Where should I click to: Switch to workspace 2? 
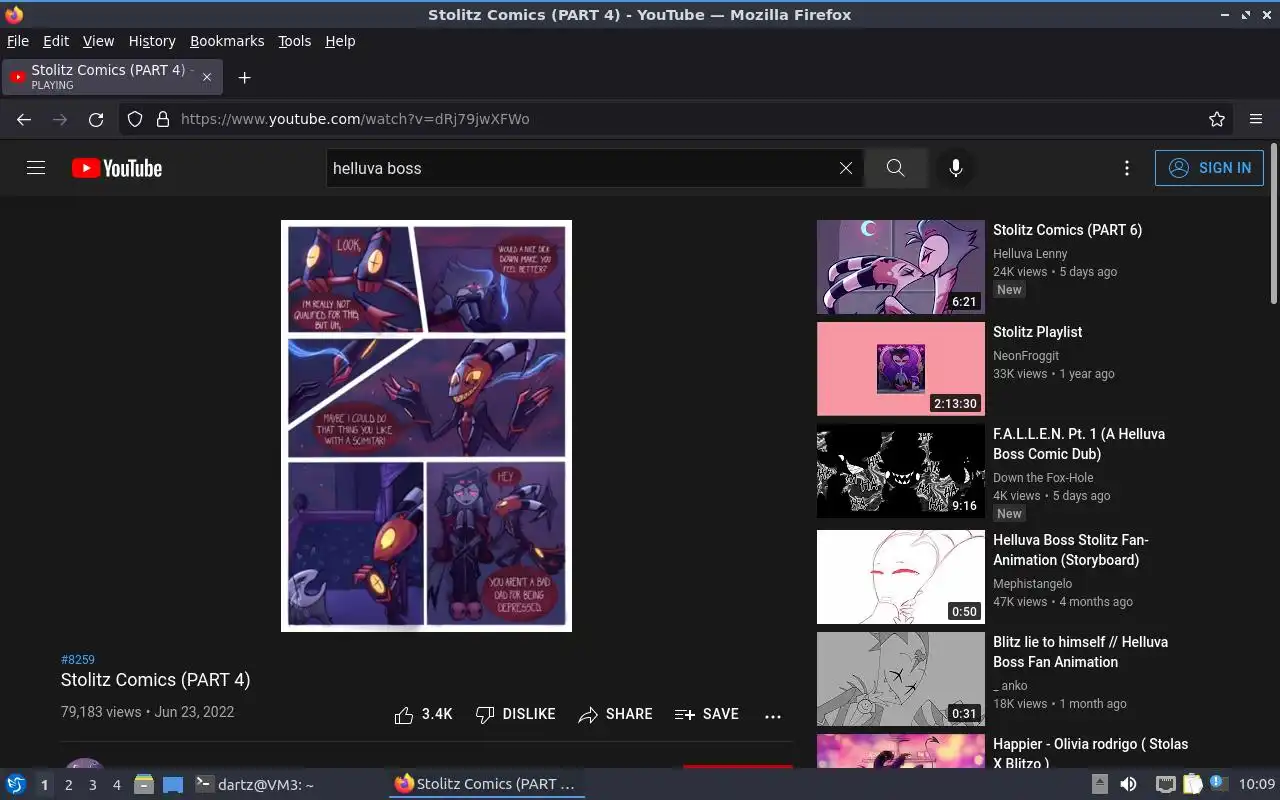coord(68,785)
